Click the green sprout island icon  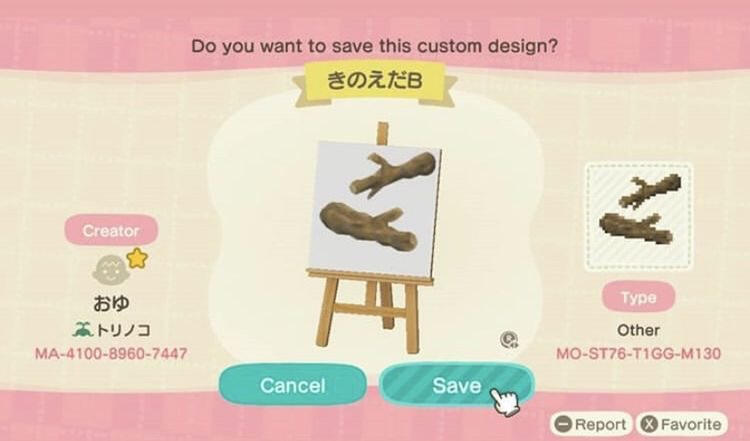point(83,330)
